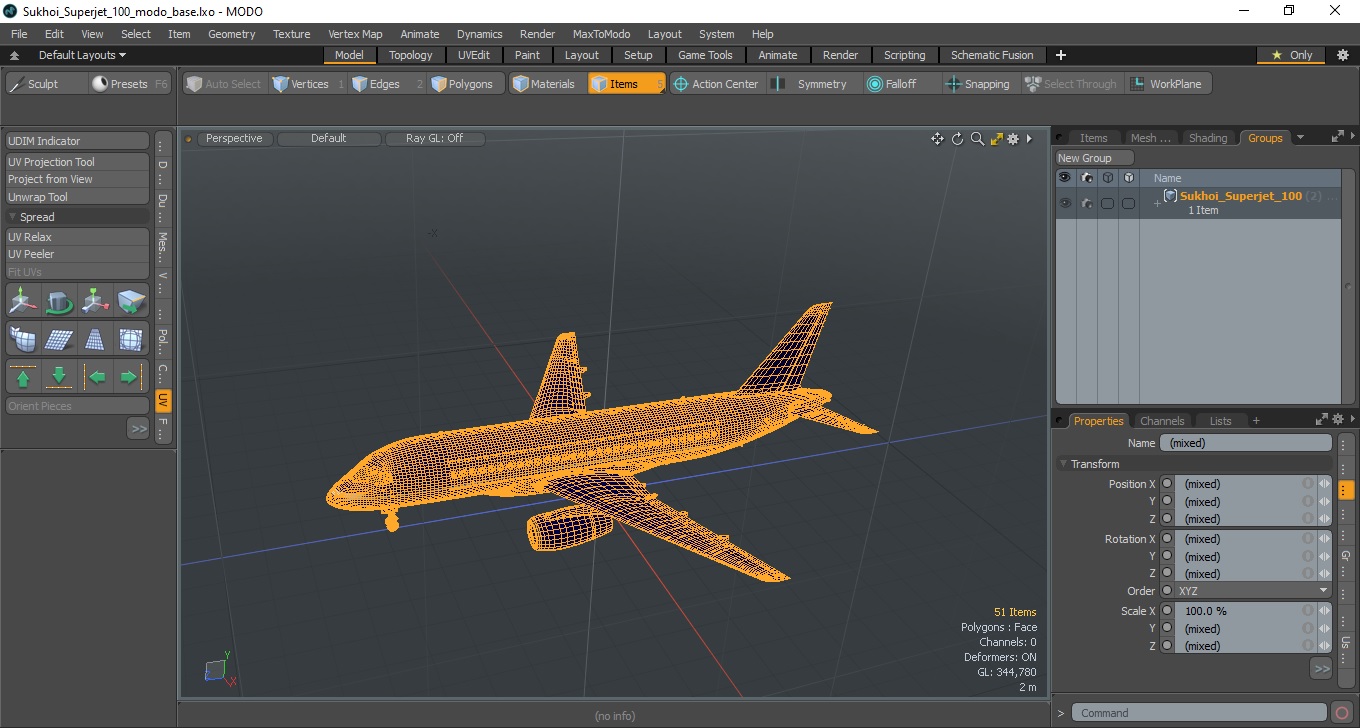The width and height of the screenshot is (1360, 728).
Task: Click the trapezoid perspective grid icon
Action: [x=95, y=339]
